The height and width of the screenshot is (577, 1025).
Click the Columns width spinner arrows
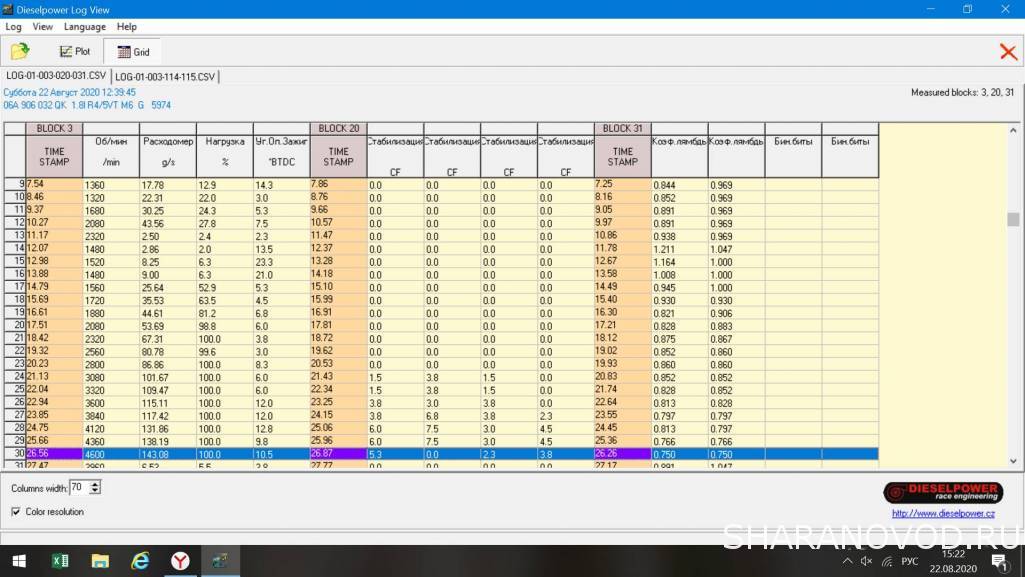[x=95, y=488]
